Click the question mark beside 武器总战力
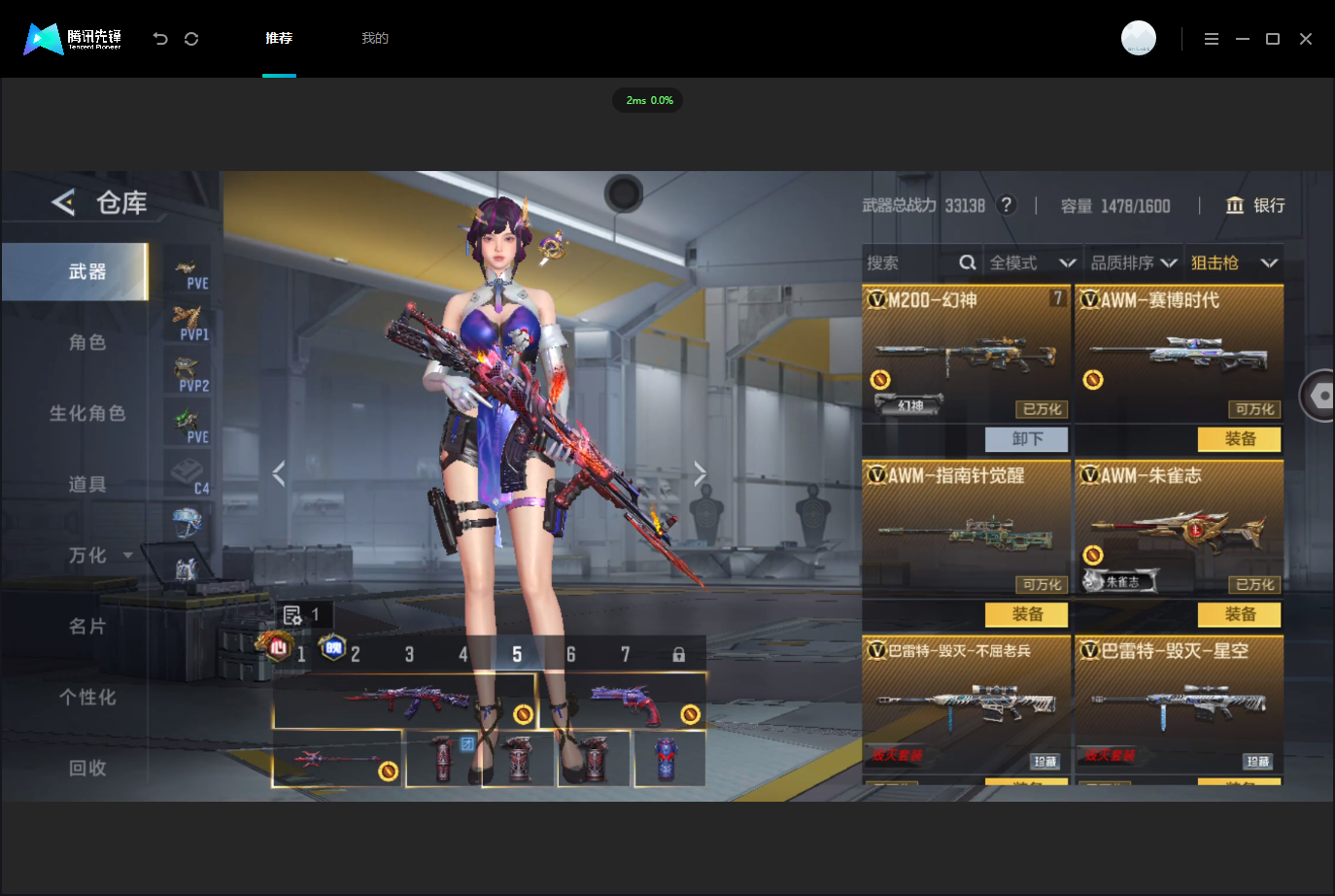Screen dimensions: 1335x896 (1007, 205)
